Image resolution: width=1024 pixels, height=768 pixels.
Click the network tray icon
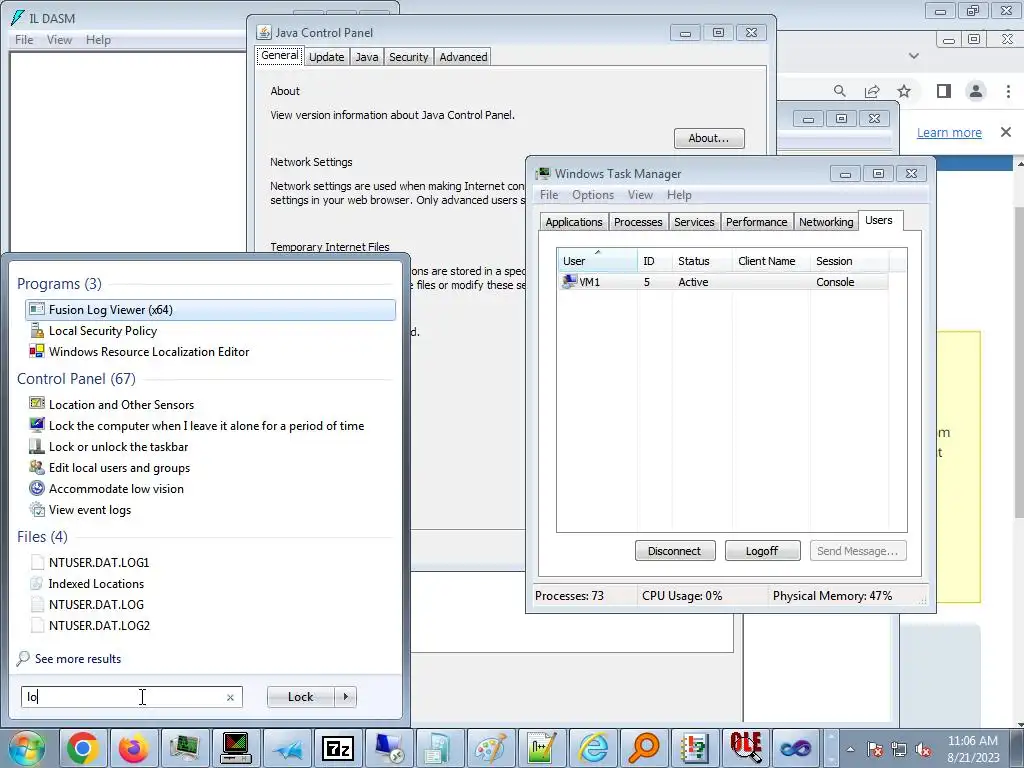pyautogui.click(x=899, y=750)
